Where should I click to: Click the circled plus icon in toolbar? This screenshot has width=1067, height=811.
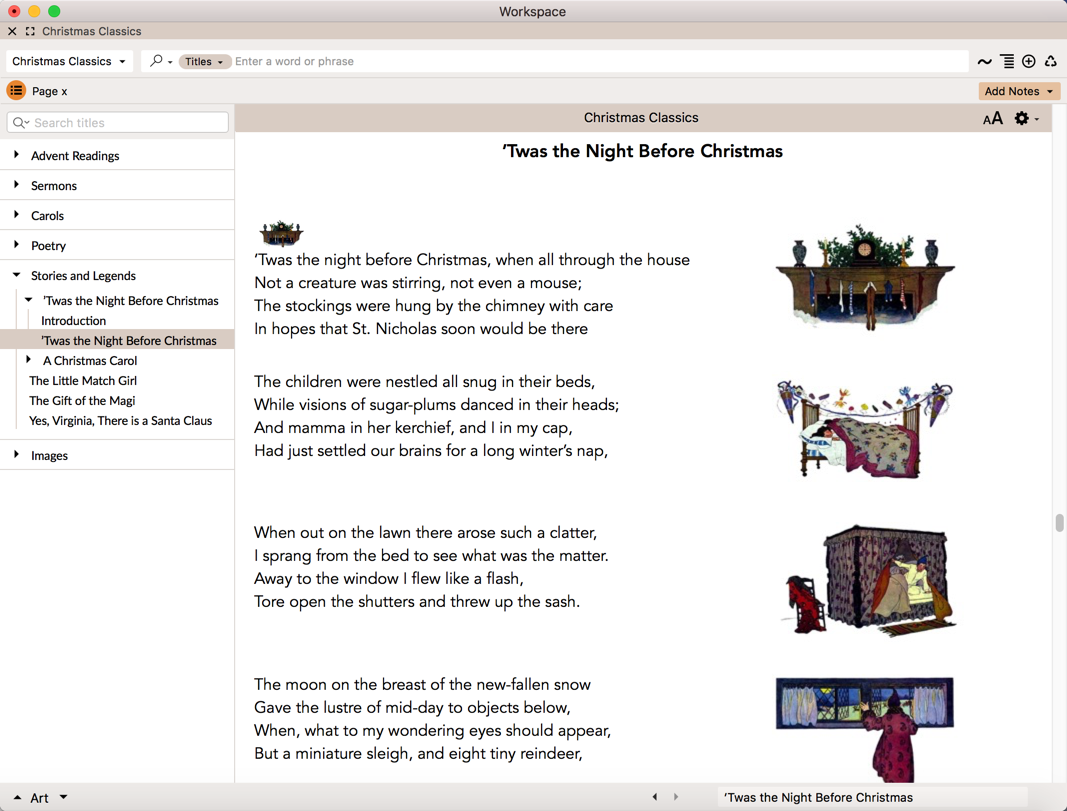(x=1029, y=61)
